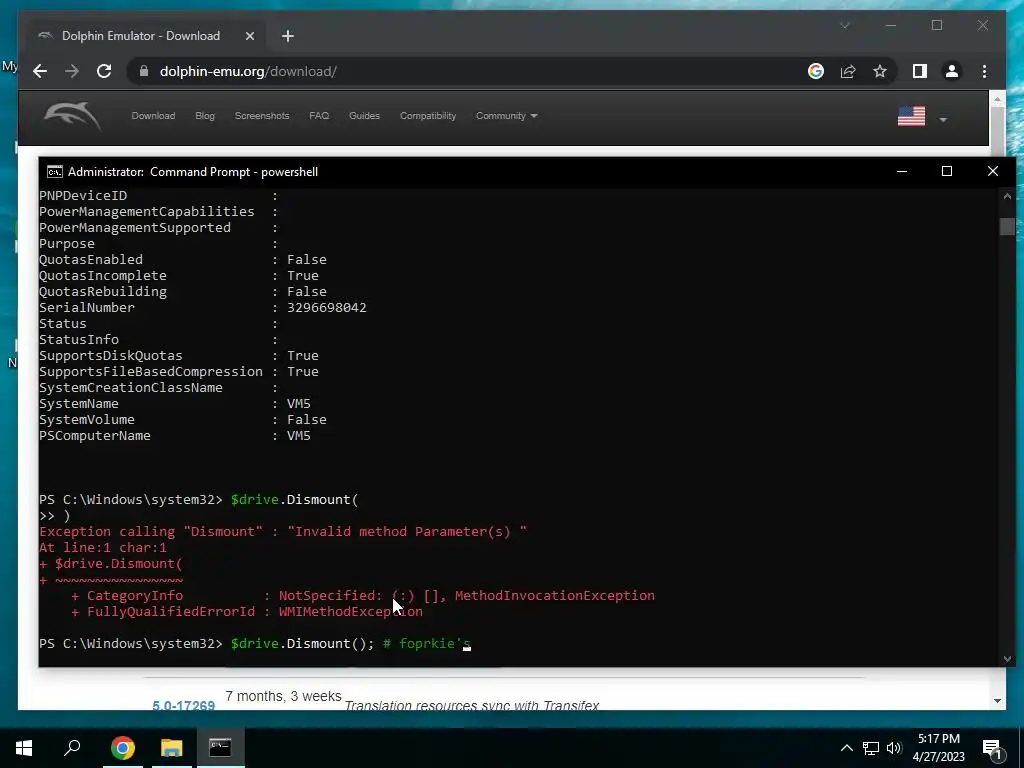Open volume control tray icon

pyautogui.click(x=894, y=748)
